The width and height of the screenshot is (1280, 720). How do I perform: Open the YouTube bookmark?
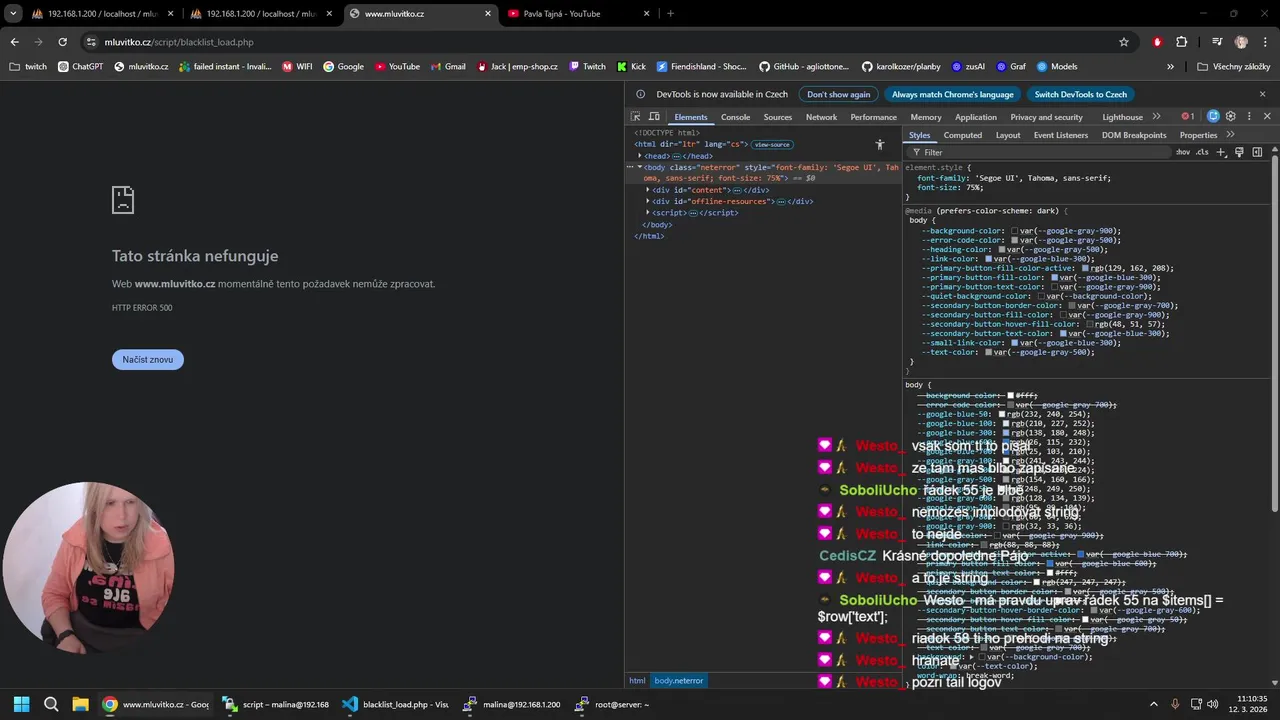coord(397,67)
